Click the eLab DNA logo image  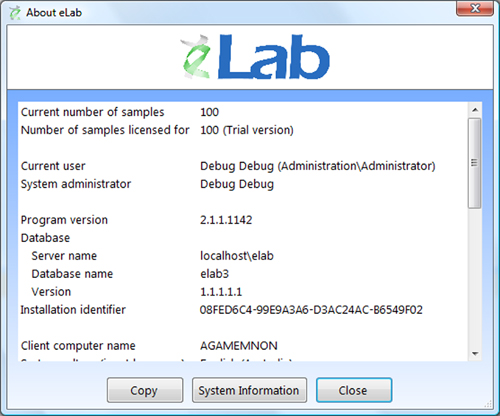255,57
